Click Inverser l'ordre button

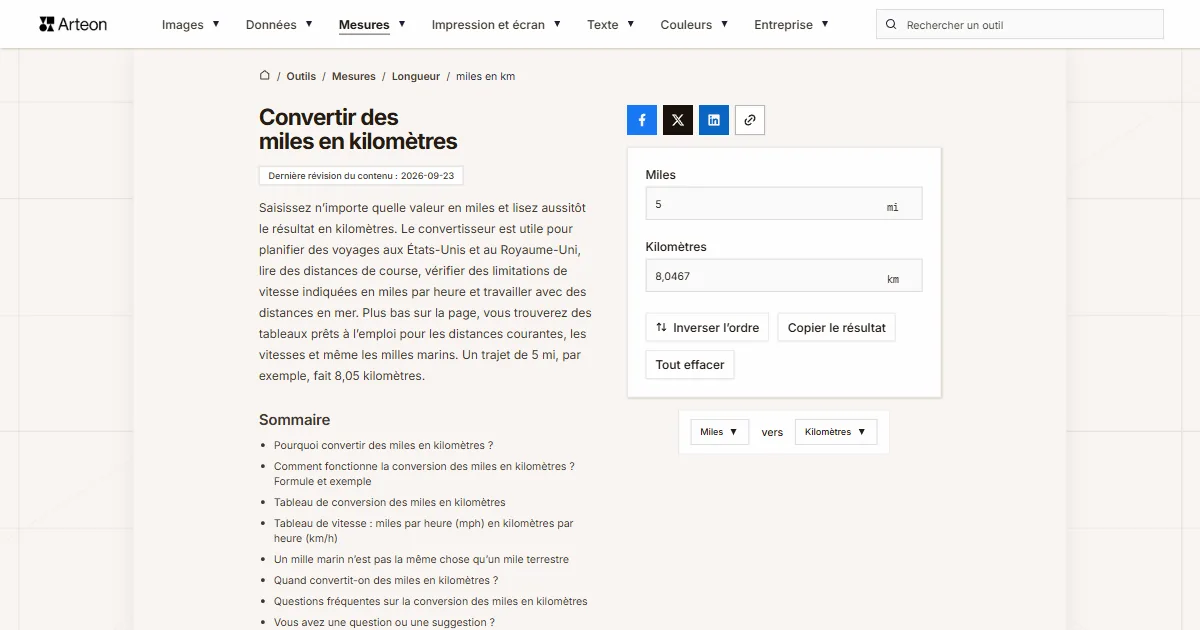point(707,327)
